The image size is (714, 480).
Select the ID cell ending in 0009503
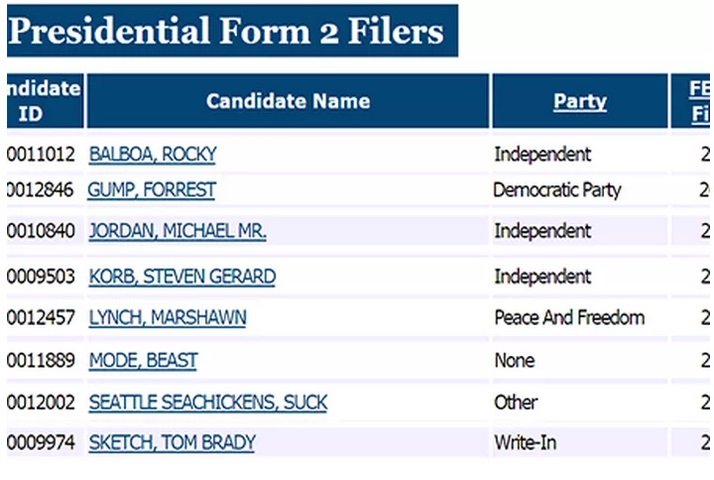click(x=41, y=276)
